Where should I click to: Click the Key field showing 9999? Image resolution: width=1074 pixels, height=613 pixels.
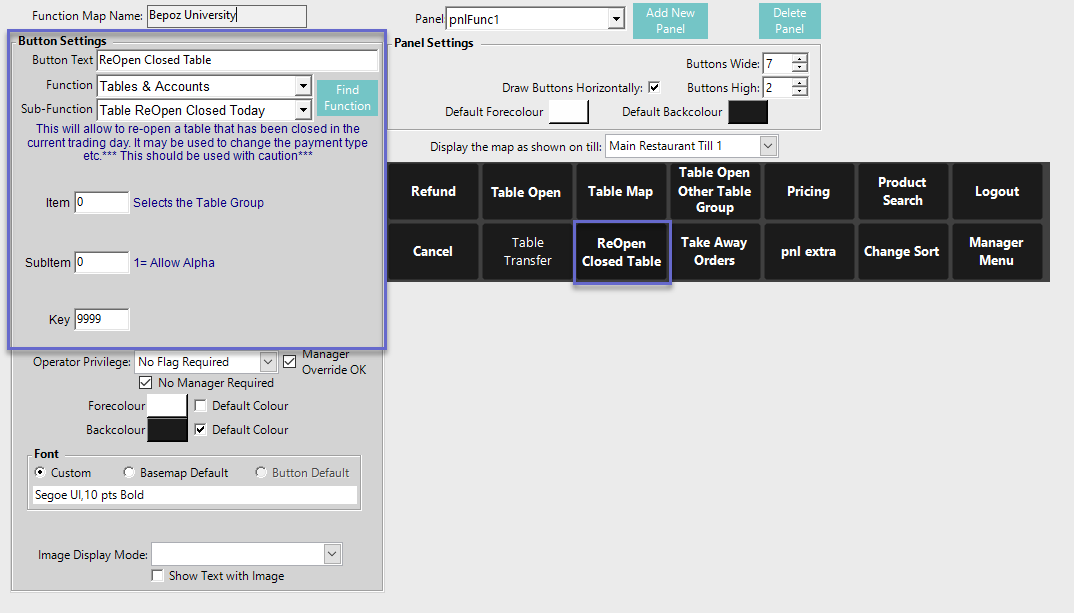pyautogui.click(x=101, y=319)
